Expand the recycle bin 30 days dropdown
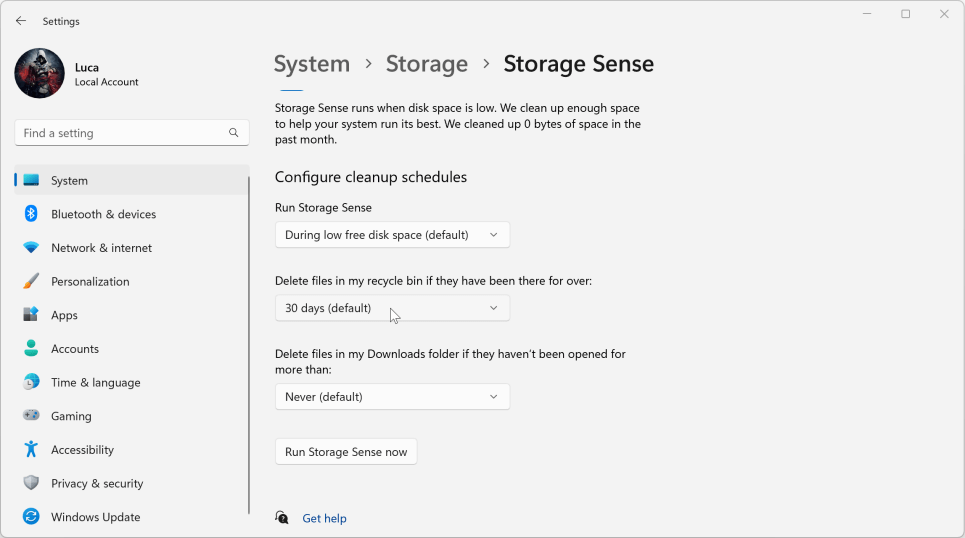The image size is (965, 538). [392, 308]
